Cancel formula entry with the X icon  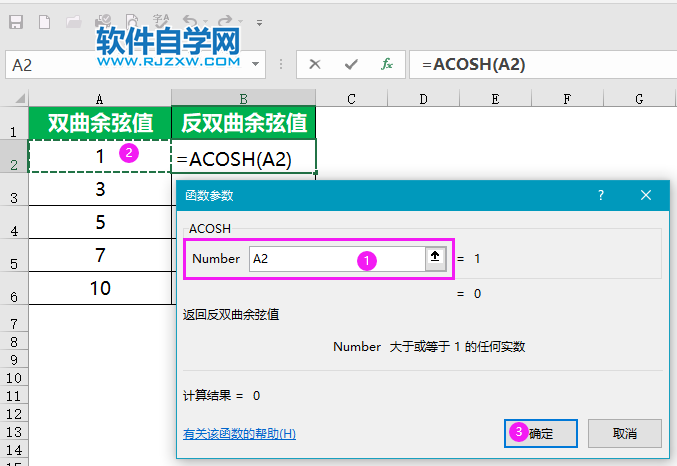click(x=315, y=64)
